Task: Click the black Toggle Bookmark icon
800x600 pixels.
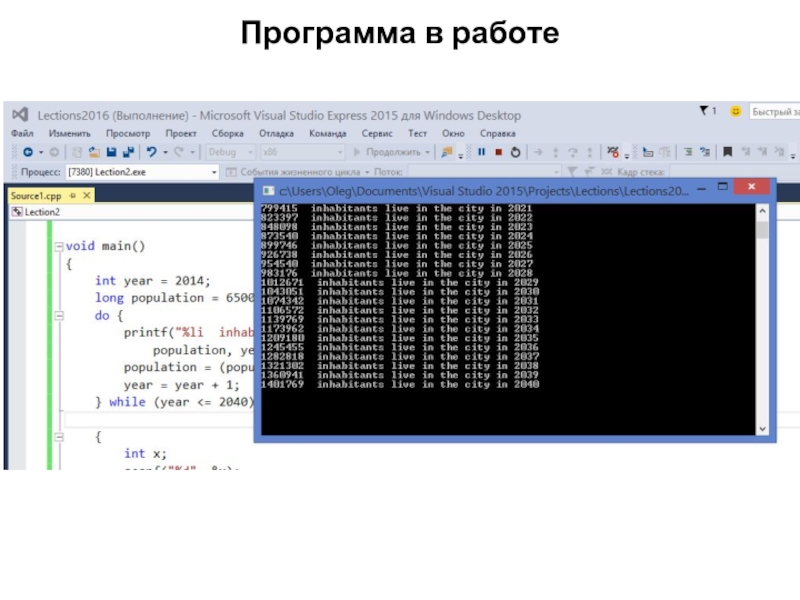Action: [728, 152]
